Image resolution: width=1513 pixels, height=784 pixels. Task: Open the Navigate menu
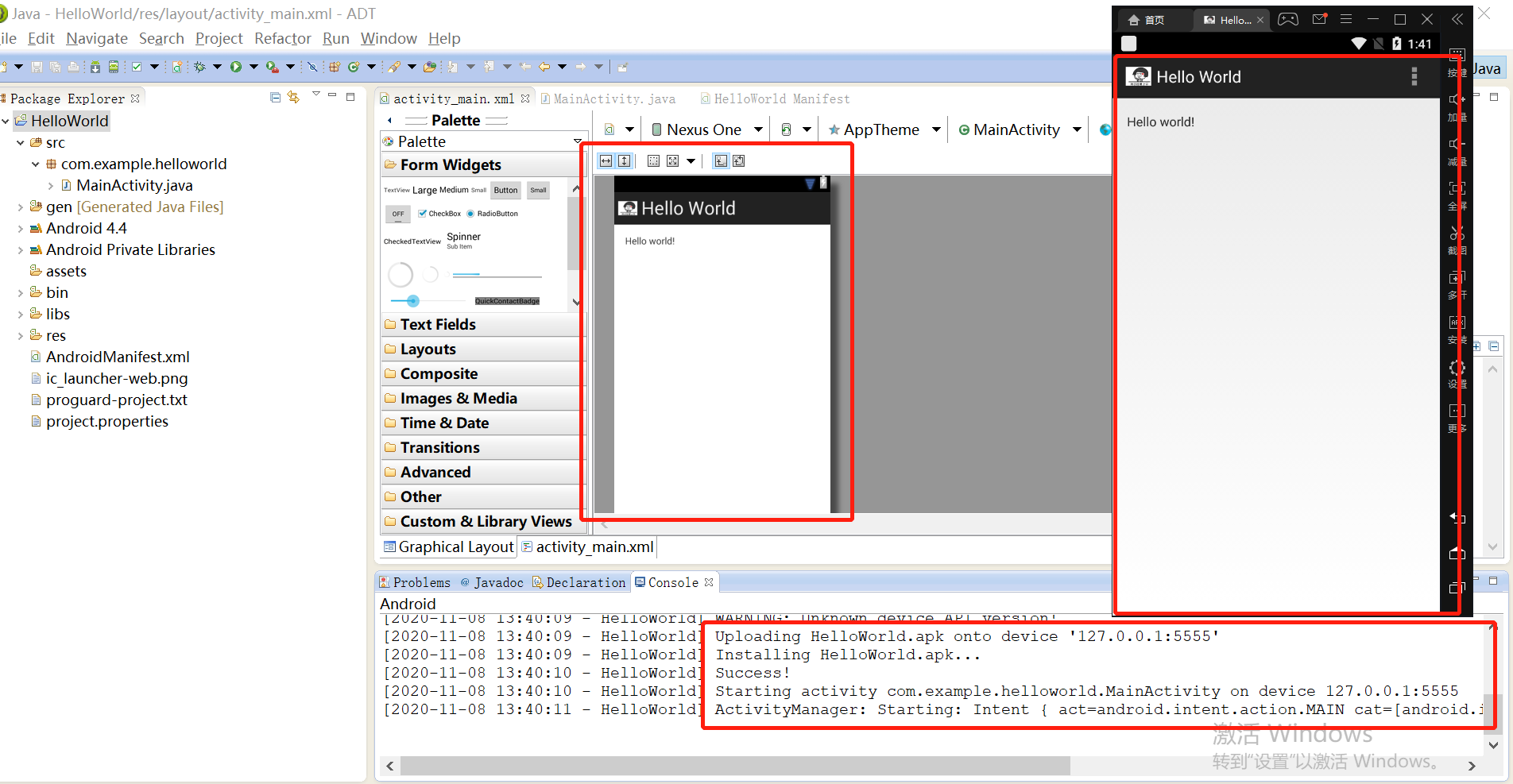[x=97, y=38]
